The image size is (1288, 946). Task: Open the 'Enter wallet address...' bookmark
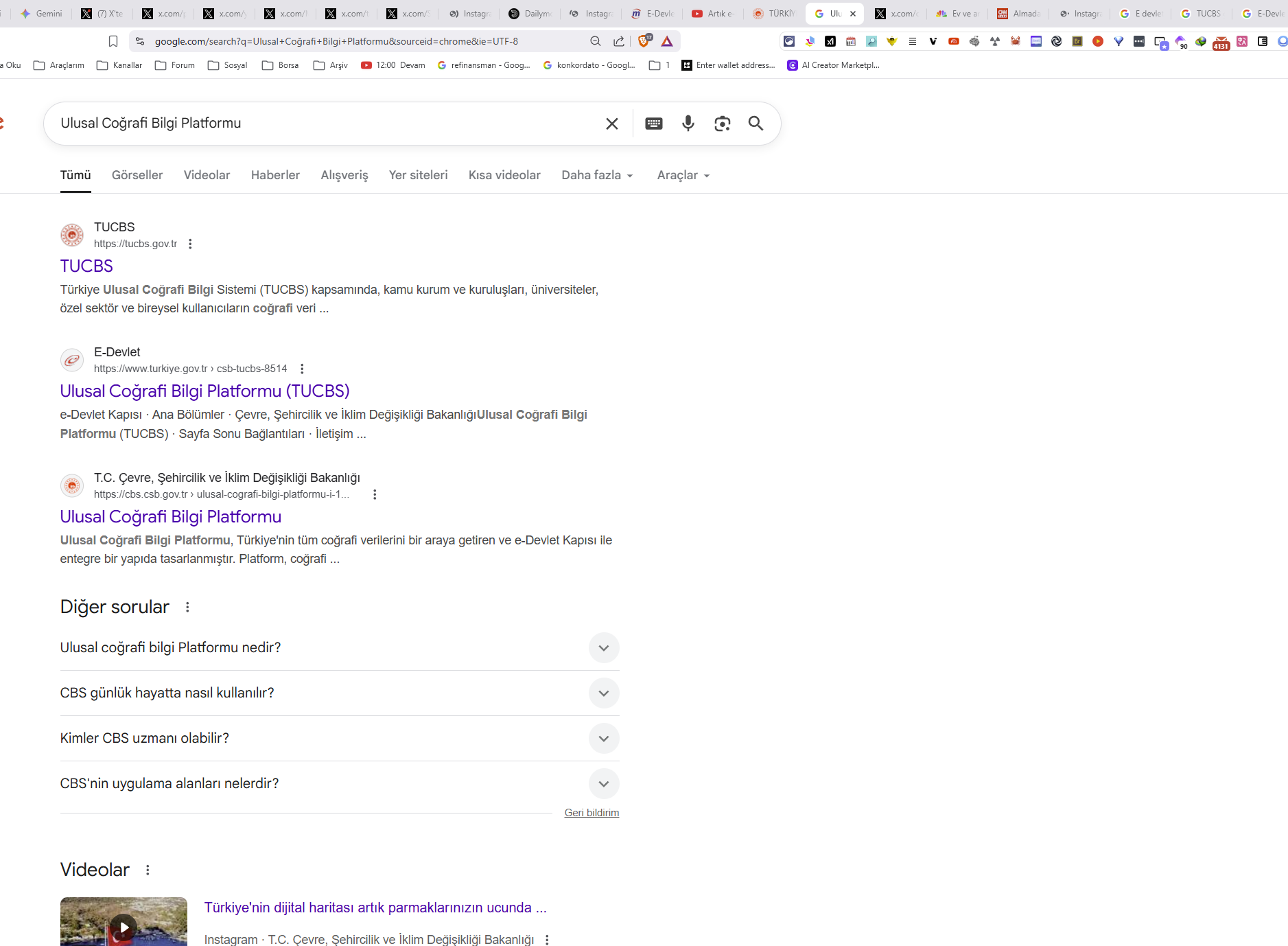[728, 65]
